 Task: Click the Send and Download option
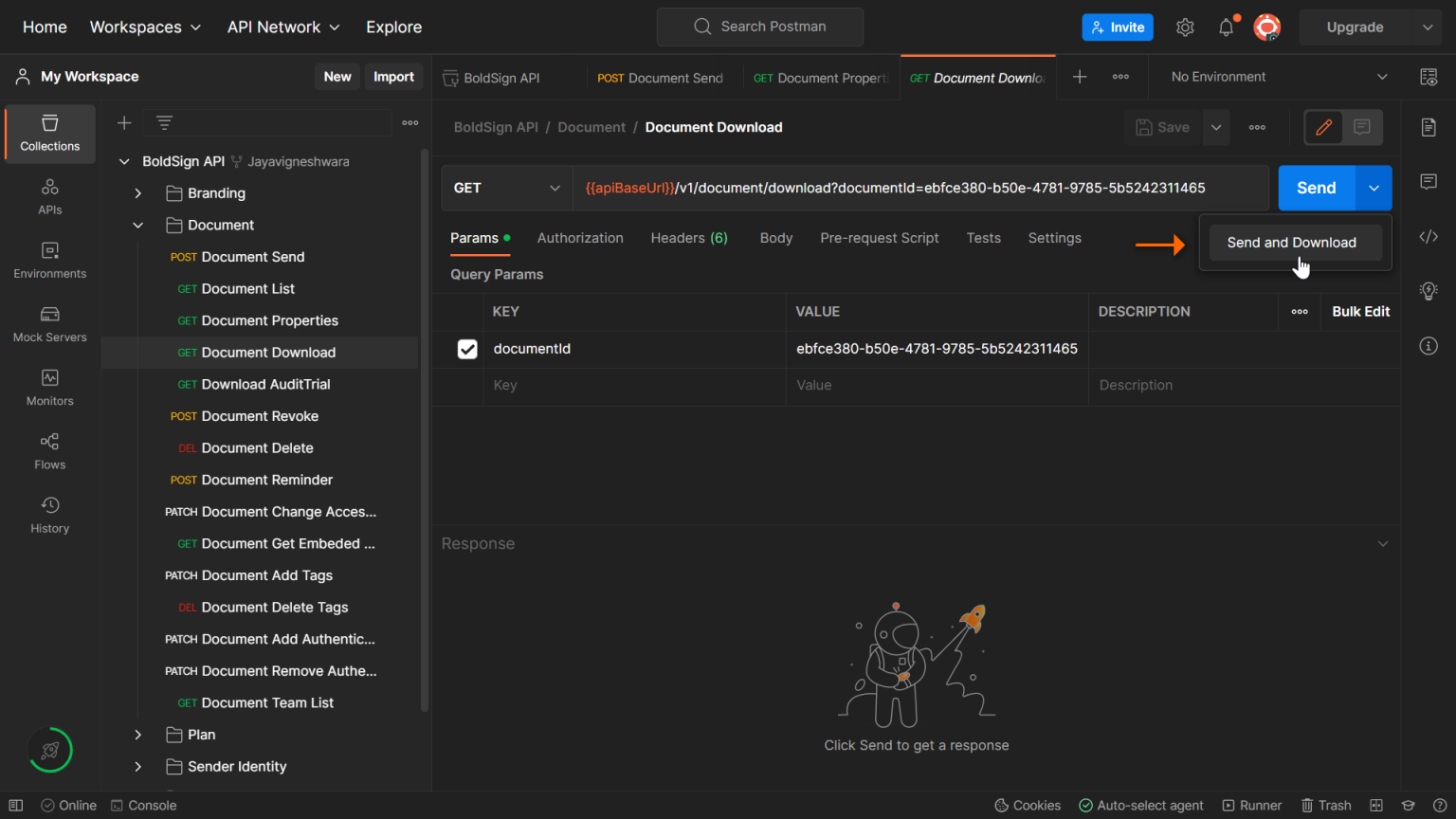pos(1292,242)
